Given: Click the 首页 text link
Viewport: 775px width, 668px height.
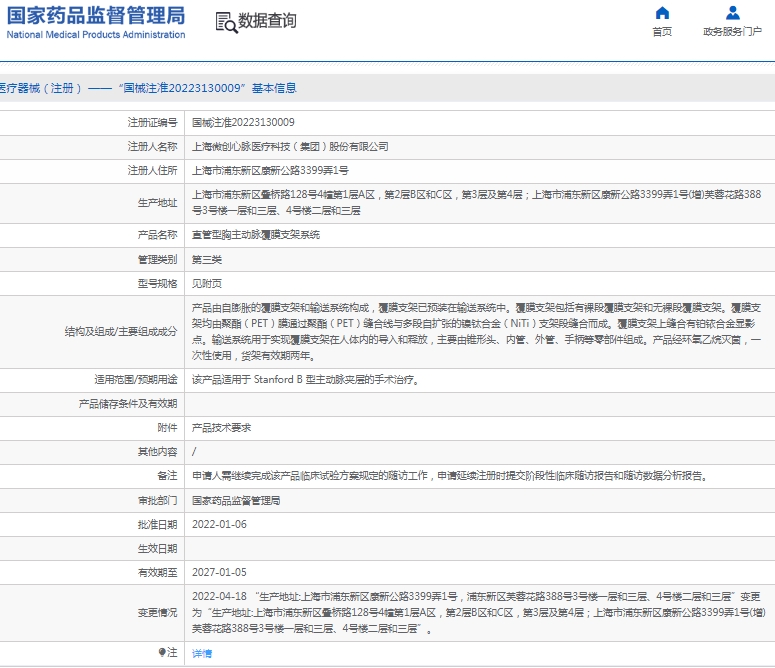Looking at the screenshot, I should tap(662, 32).
